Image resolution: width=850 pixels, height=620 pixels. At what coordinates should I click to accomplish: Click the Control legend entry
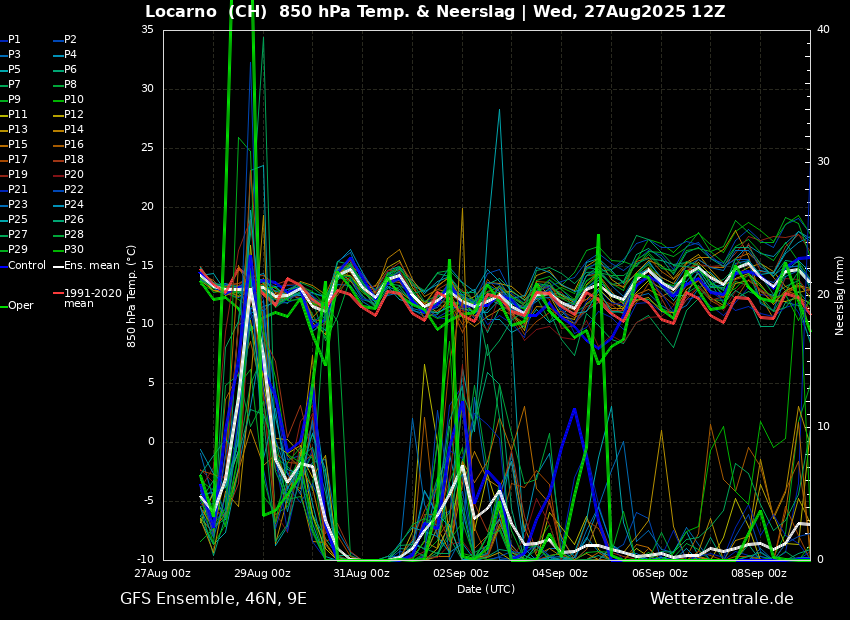(x=27, y=265)
